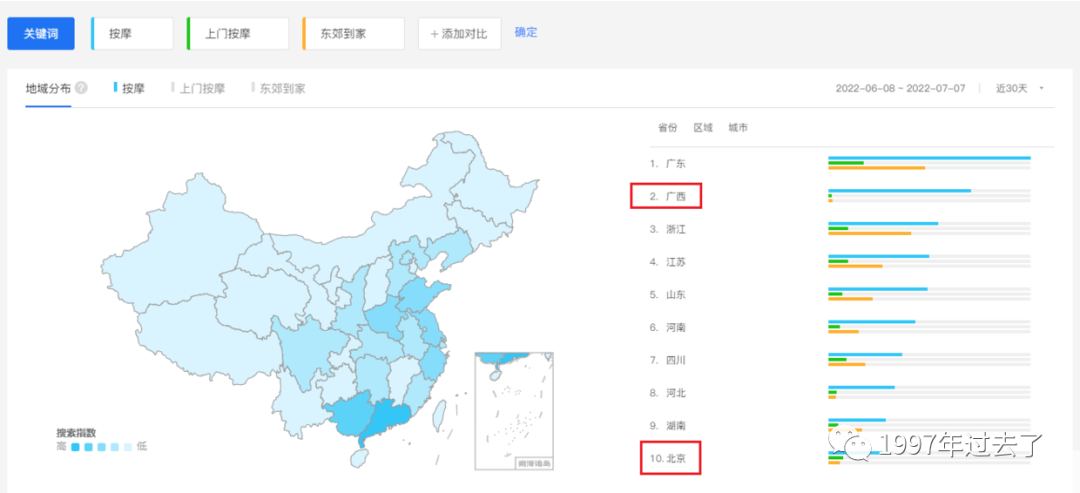Image resolution: width=1080 pixels, height=493 pixels.
Task: Select the 4. 江苏 ranking row
Action: tap(840, 262)
